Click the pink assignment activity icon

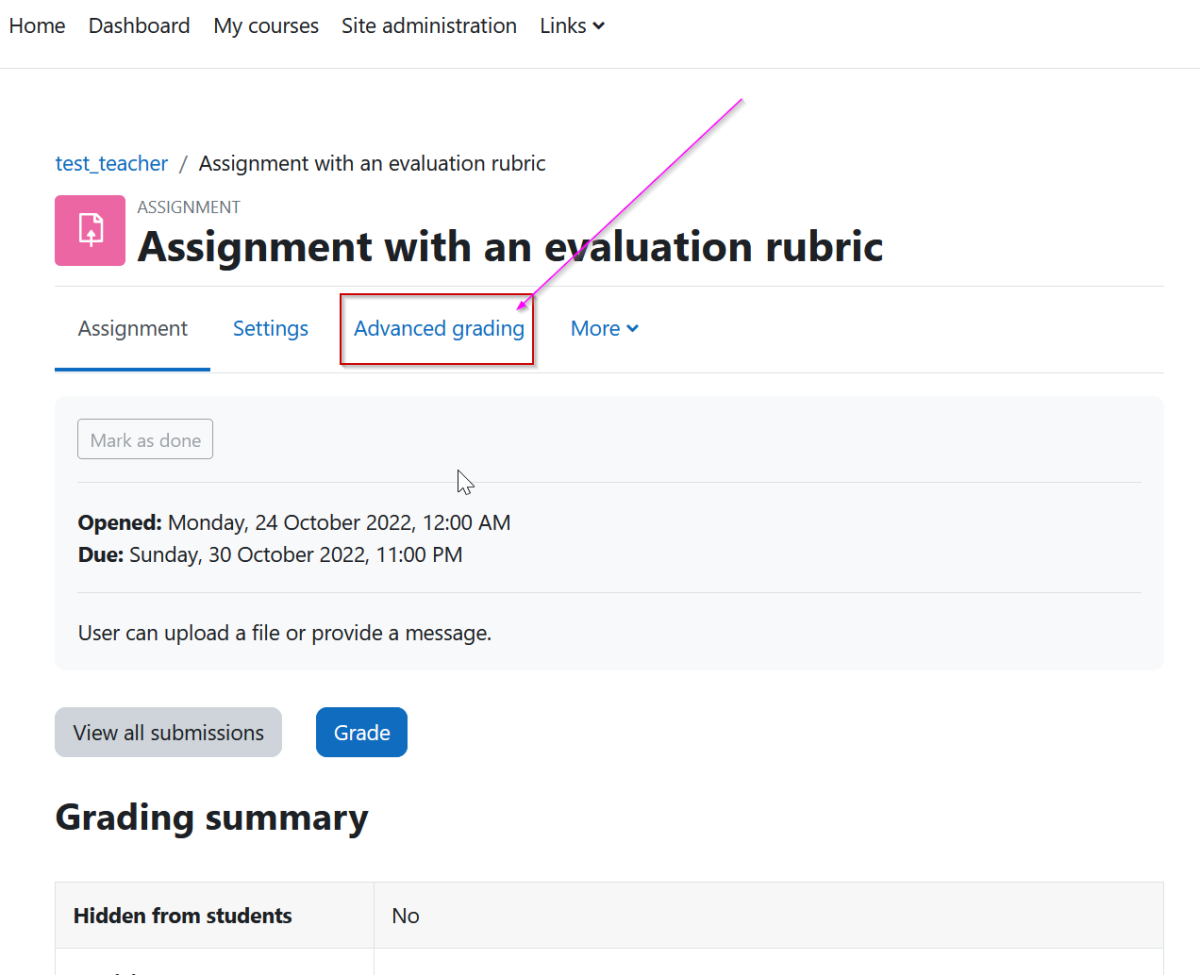coord(93,230)
